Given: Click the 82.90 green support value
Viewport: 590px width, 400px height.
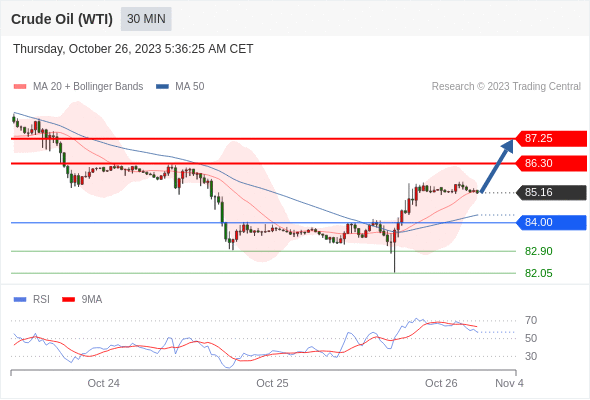Looking at the screenshot, I should pos(538,251).
